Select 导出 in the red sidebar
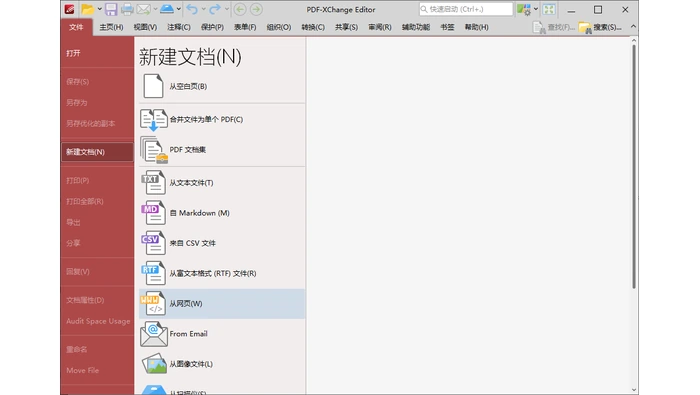 point(97,222)
